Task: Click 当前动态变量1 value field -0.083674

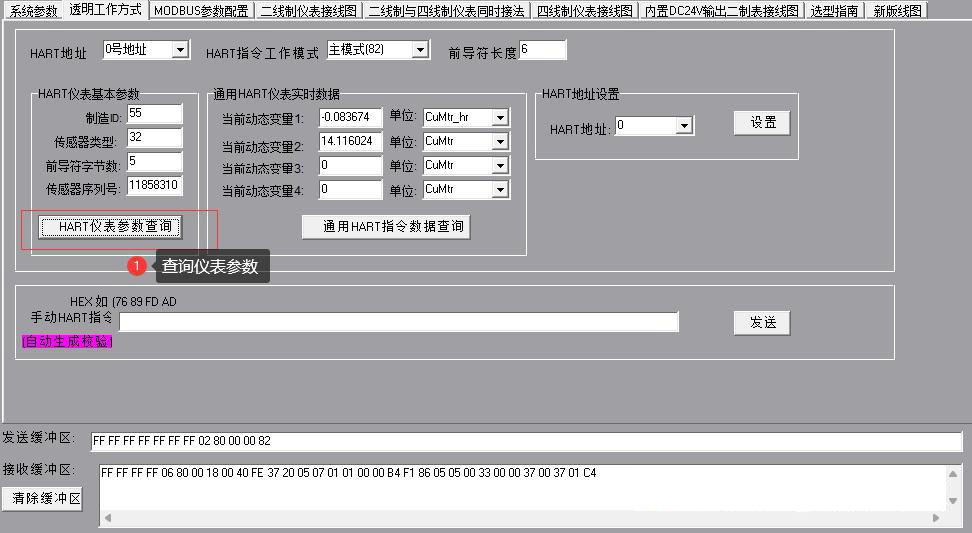Action: tap(350, 117)
